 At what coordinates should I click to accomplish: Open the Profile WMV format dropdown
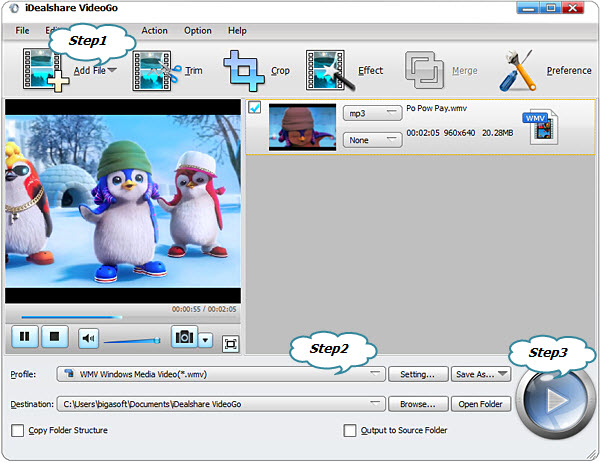pyautogui.click(x=221, y=374)
